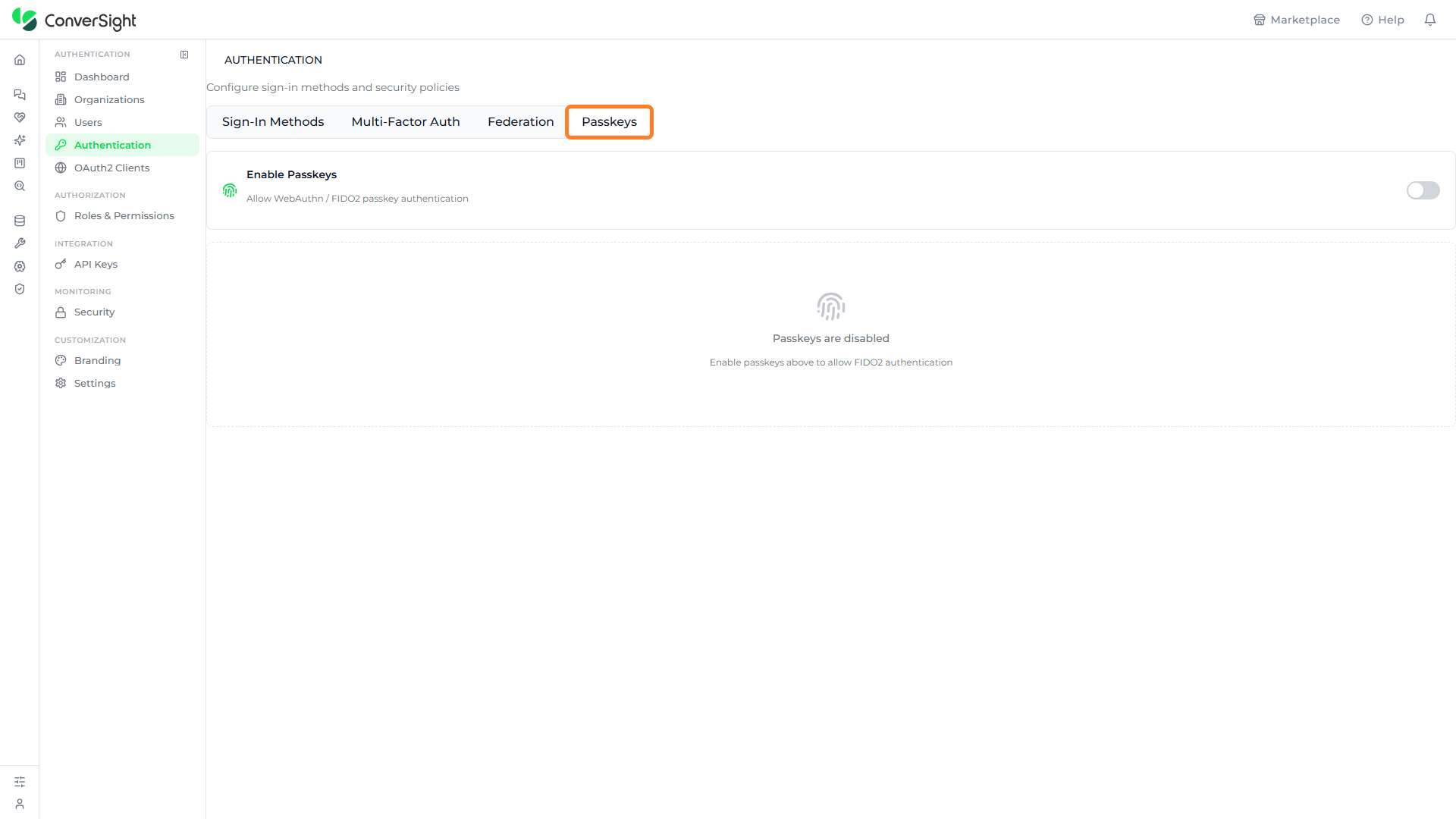Click the Help link in header
Screen dimensions: 1456x819
coord(1382,20)
